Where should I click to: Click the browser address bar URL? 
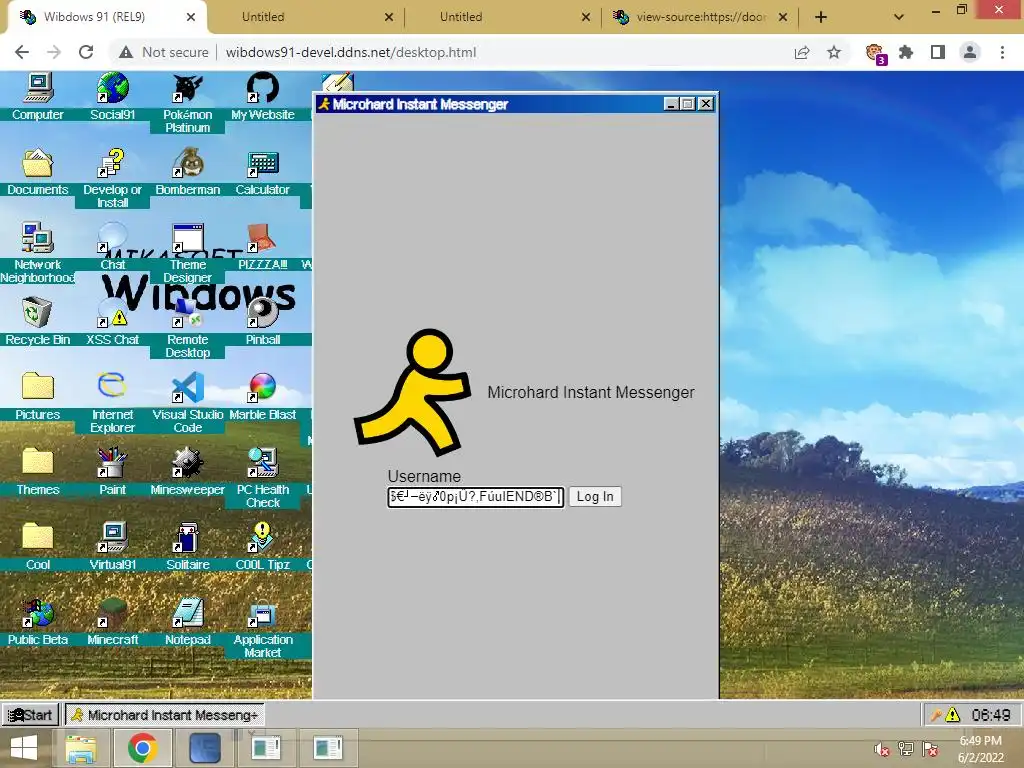coord(351,52)
